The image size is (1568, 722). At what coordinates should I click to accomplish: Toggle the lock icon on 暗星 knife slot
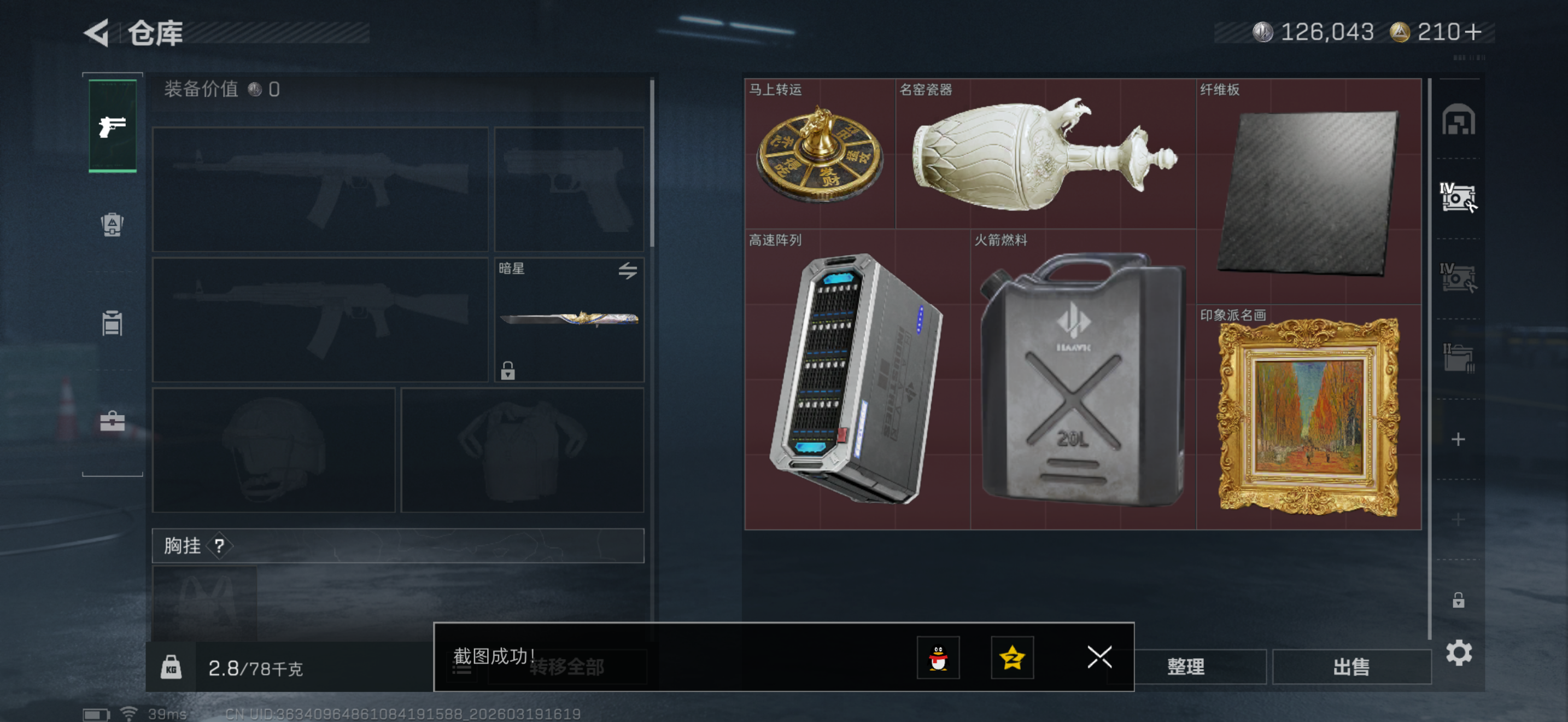[508, 370]
